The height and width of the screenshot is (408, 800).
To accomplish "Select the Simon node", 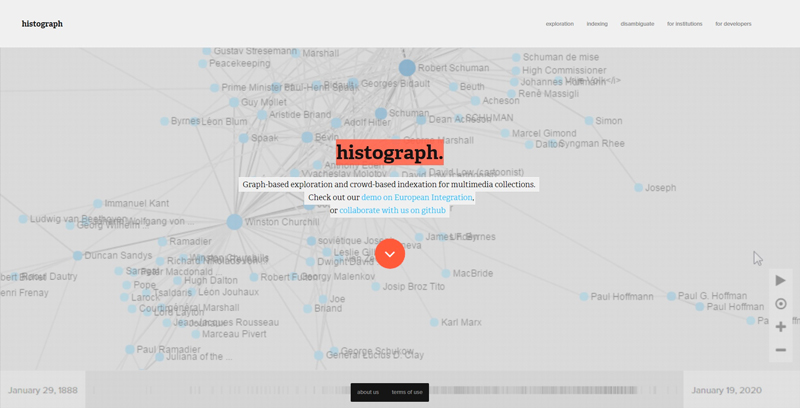I will click(x=589, y=121).
